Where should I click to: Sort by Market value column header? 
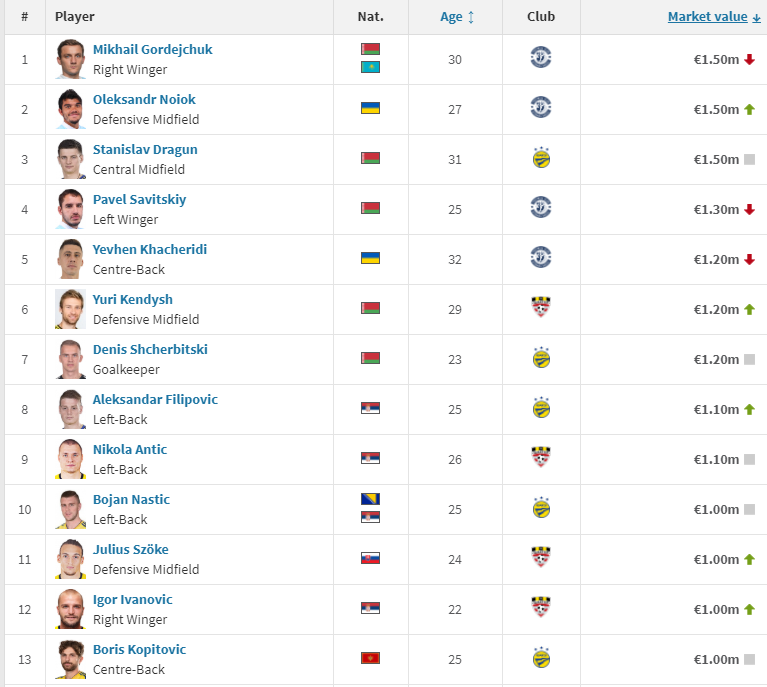[x=708, y=17]
